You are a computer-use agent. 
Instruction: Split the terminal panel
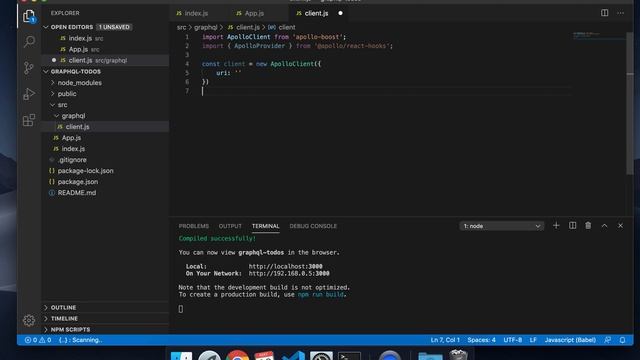point(573,226)
